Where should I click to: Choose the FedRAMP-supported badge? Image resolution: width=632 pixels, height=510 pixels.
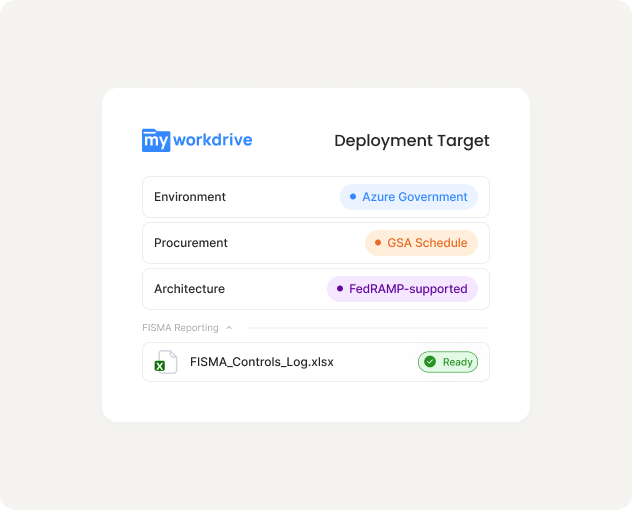click(x=402, y=289)
